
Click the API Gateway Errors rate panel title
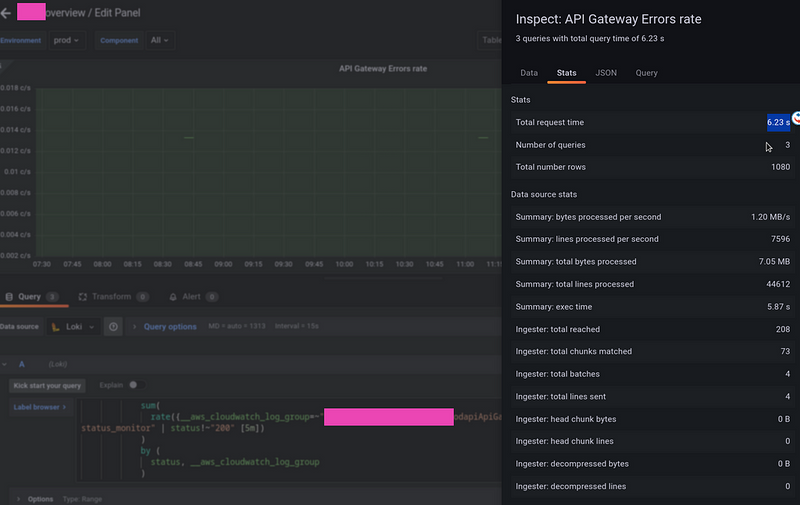383,69
